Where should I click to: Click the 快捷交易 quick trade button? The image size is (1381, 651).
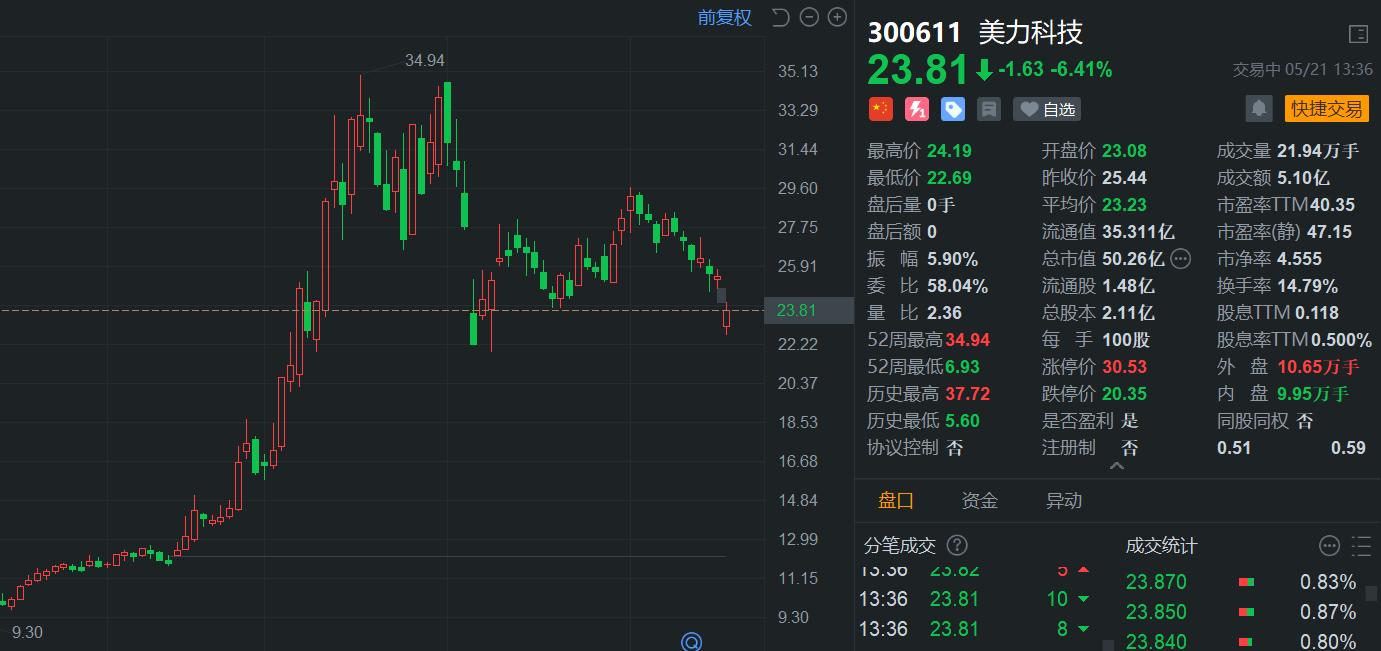pos(1326,108)
